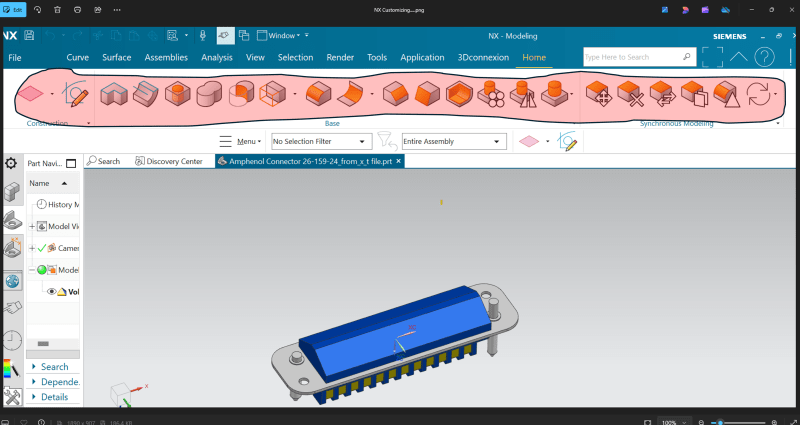
Task: Click the Search tab beside Discovery Center
Action: [104, 161]
